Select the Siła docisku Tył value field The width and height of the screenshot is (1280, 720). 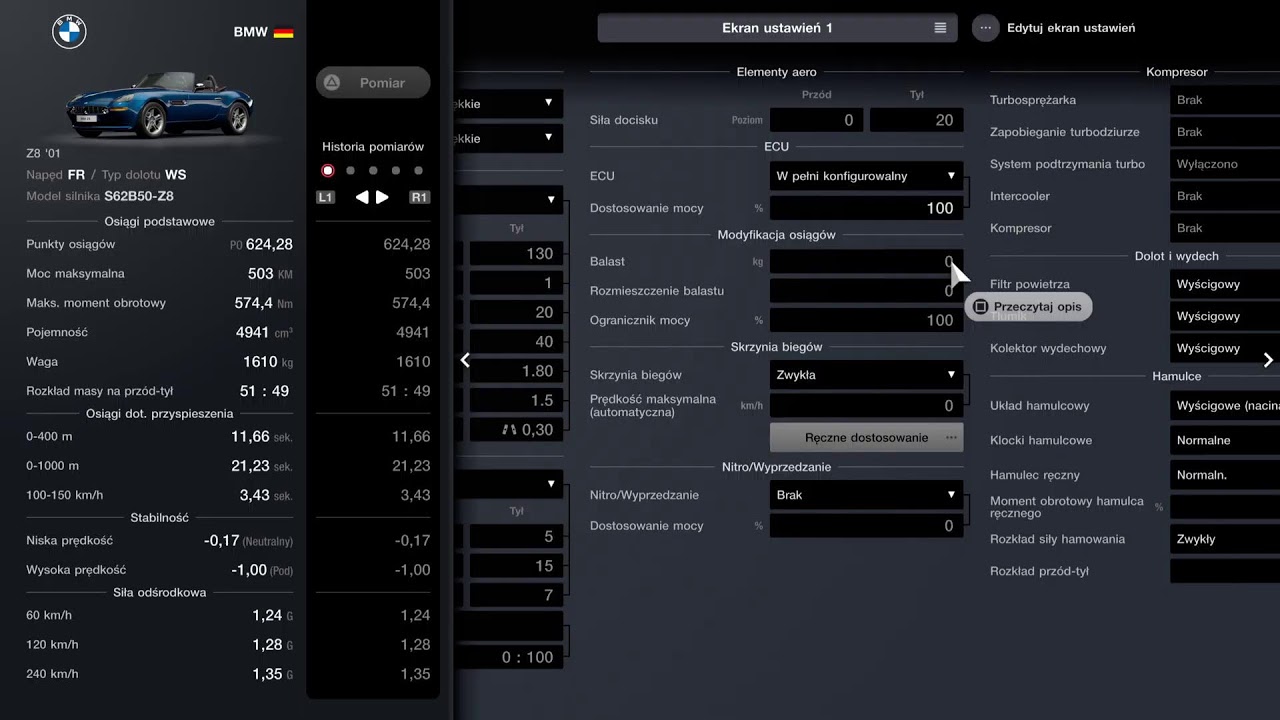[916, 120]
